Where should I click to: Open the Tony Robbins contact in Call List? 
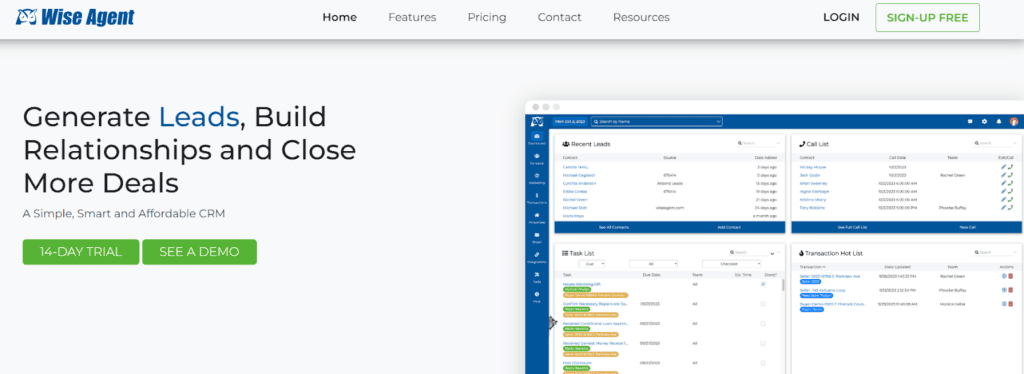pos(812,208)
